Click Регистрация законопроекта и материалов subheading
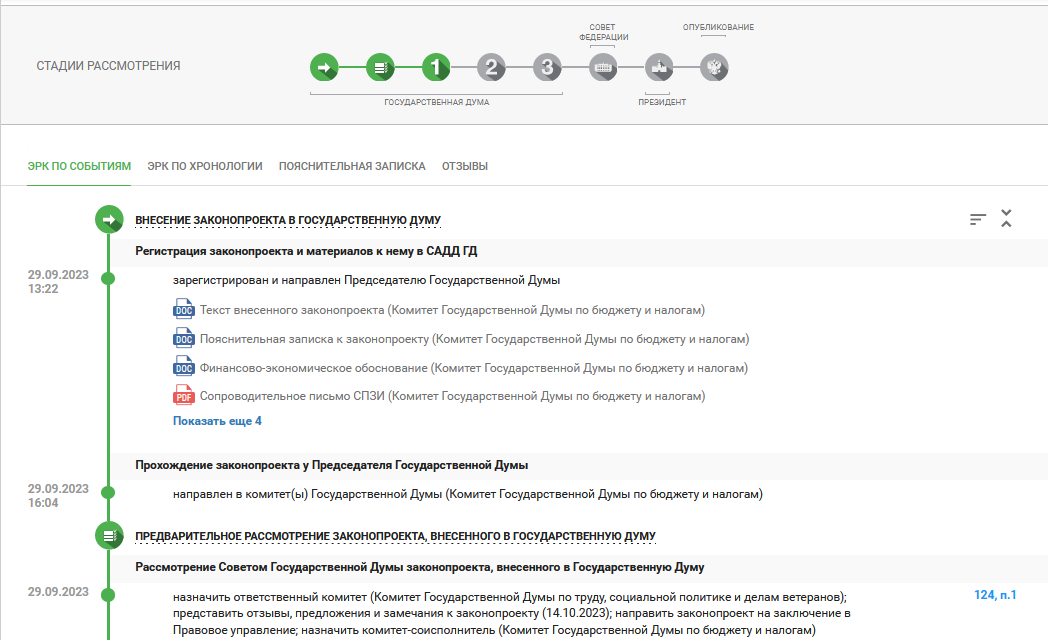Image resolution: width=1048 pixels, height=640 pixels. (306, 251)
